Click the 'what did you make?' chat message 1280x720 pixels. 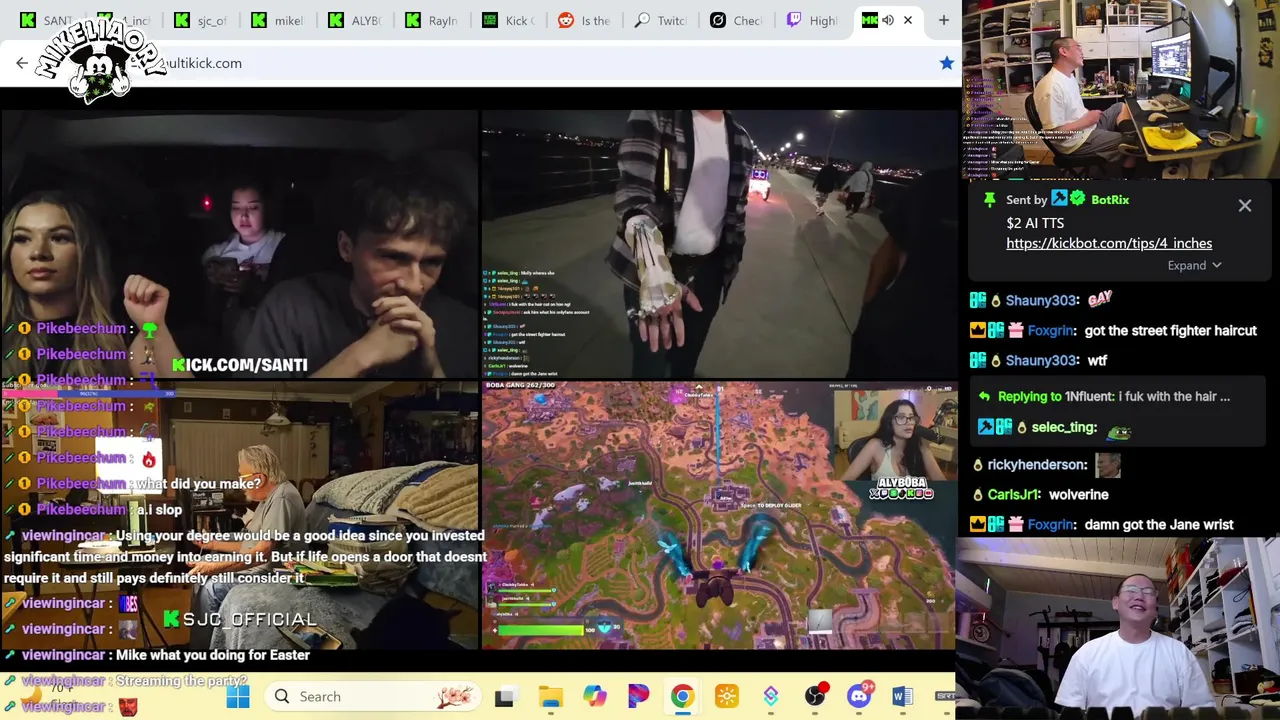pyautogui.click(x=198, y=483)
